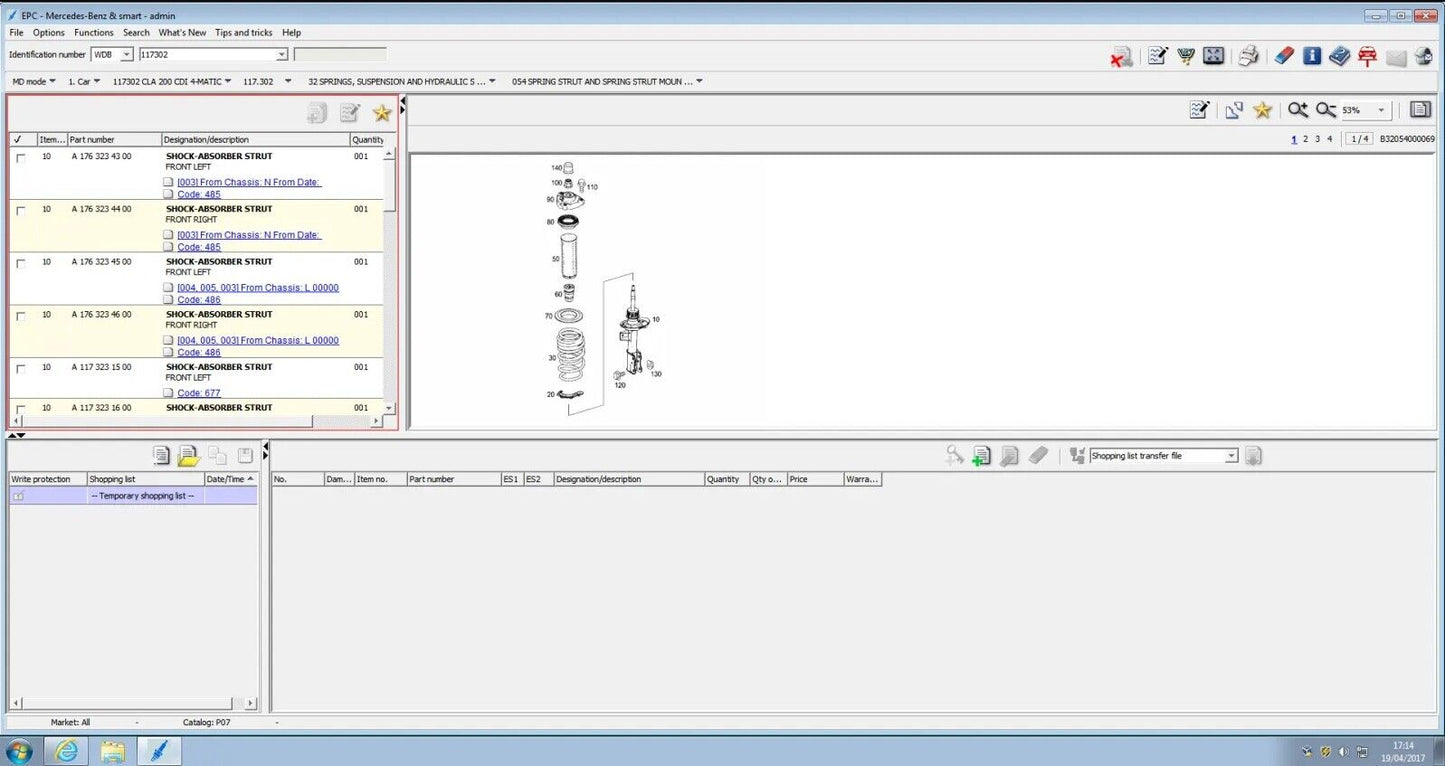Open the 53% zoom level dropdown
Image resolution: width=1445 pixels, height=766 pixels.
[x=1382, y=110]
